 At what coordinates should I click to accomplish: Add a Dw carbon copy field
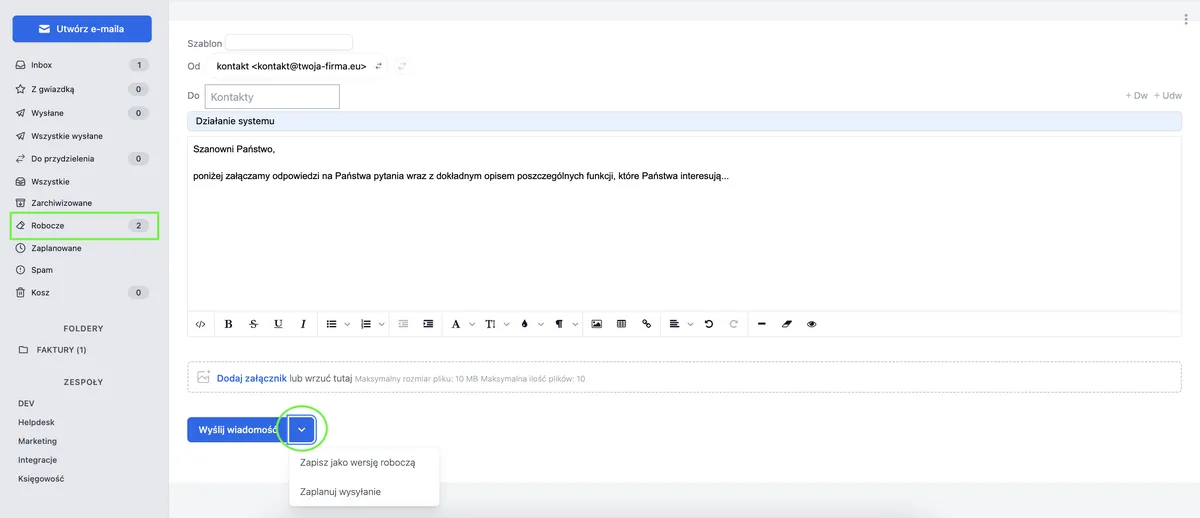click(x=1137, y=96)
